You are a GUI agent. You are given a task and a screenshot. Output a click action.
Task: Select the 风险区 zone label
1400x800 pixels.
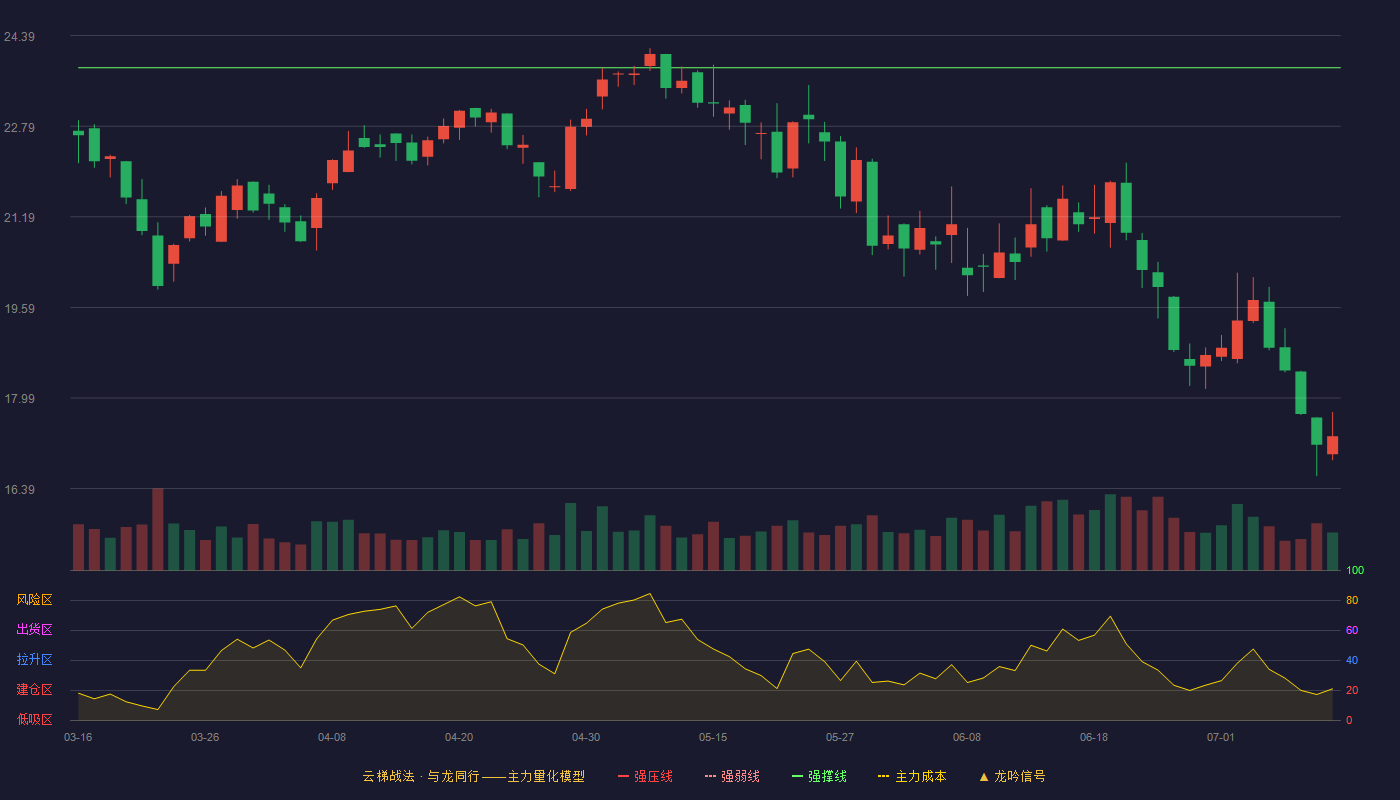pos(34,600)
